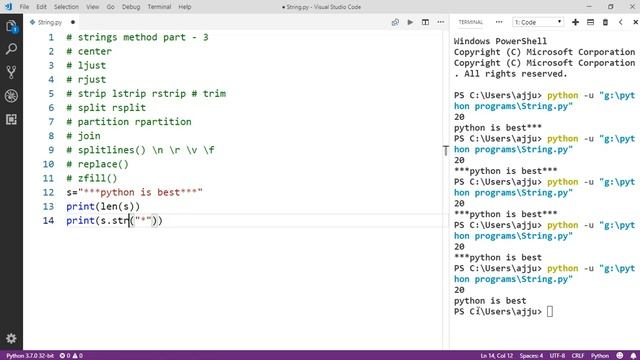Click the '# strings method part - 3' comment
The width and height of the screenshot is (640, 360).
[x=138, y=37]
